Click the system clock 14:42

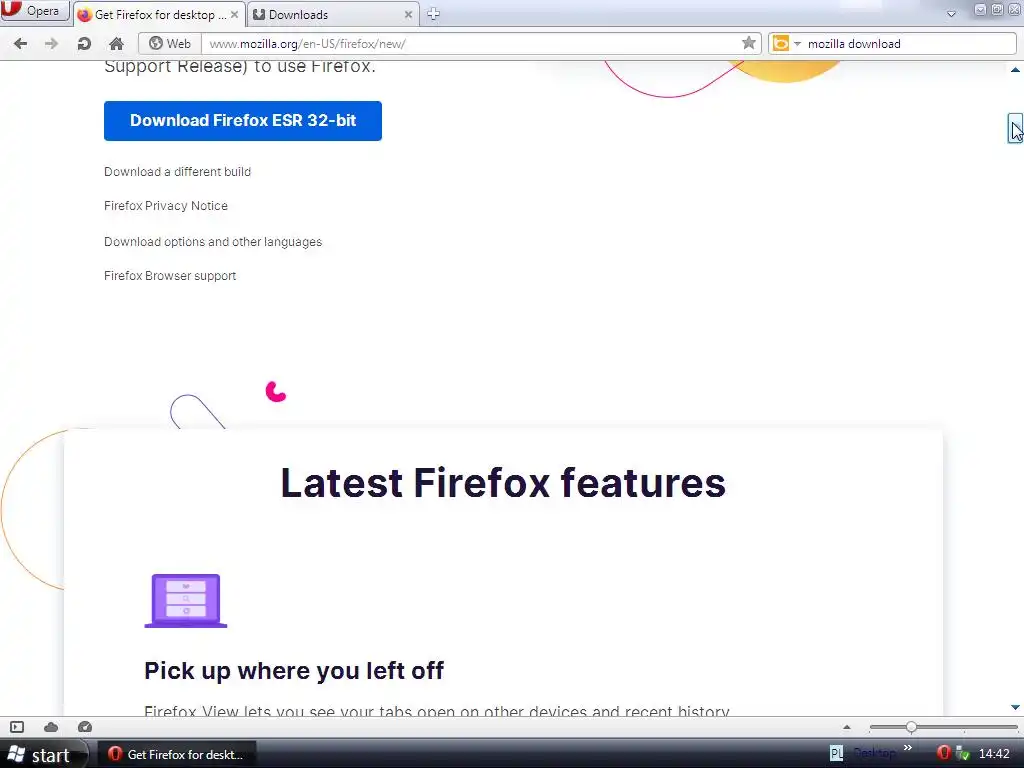(994, 754)
